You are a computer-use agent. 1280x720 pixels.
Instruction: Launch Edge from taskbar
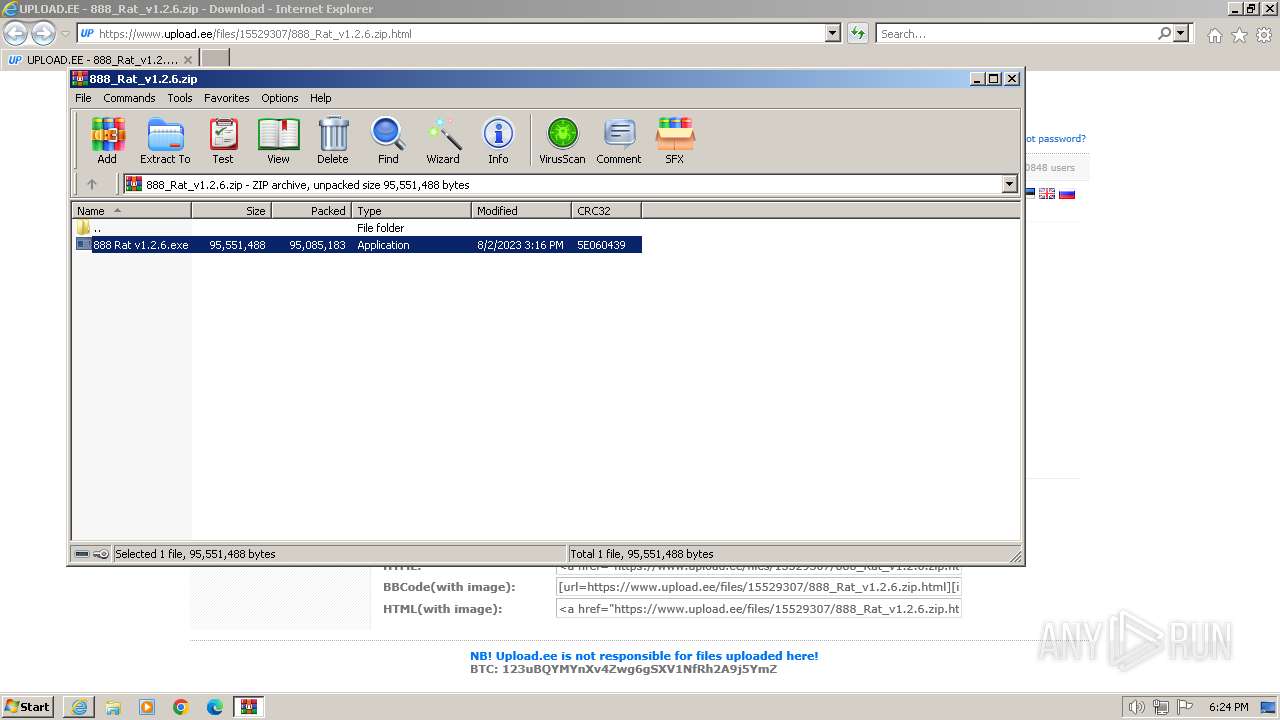215,707
